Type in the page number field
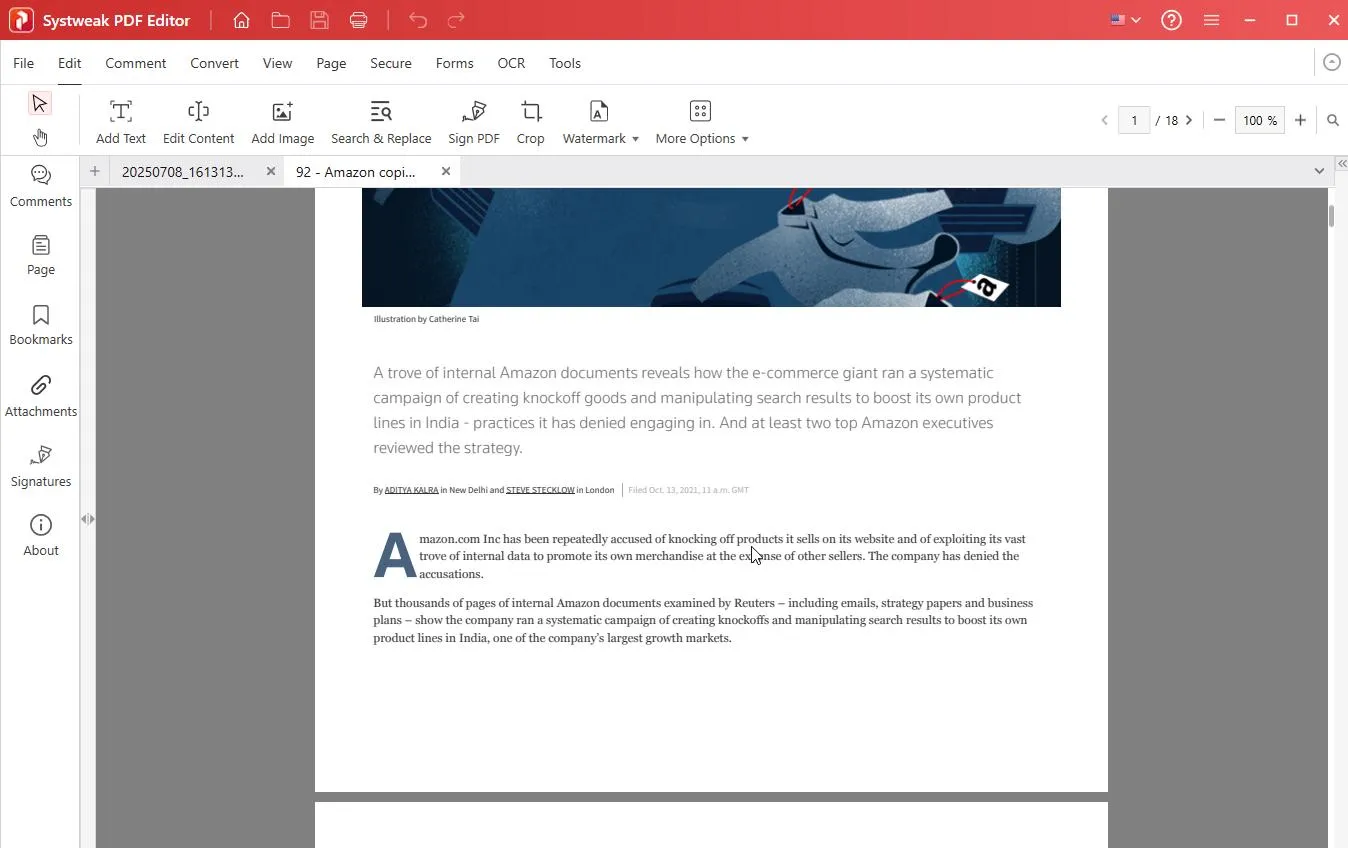The image size is (1348, 848). pyautogui.click(x=1134, y=119)
